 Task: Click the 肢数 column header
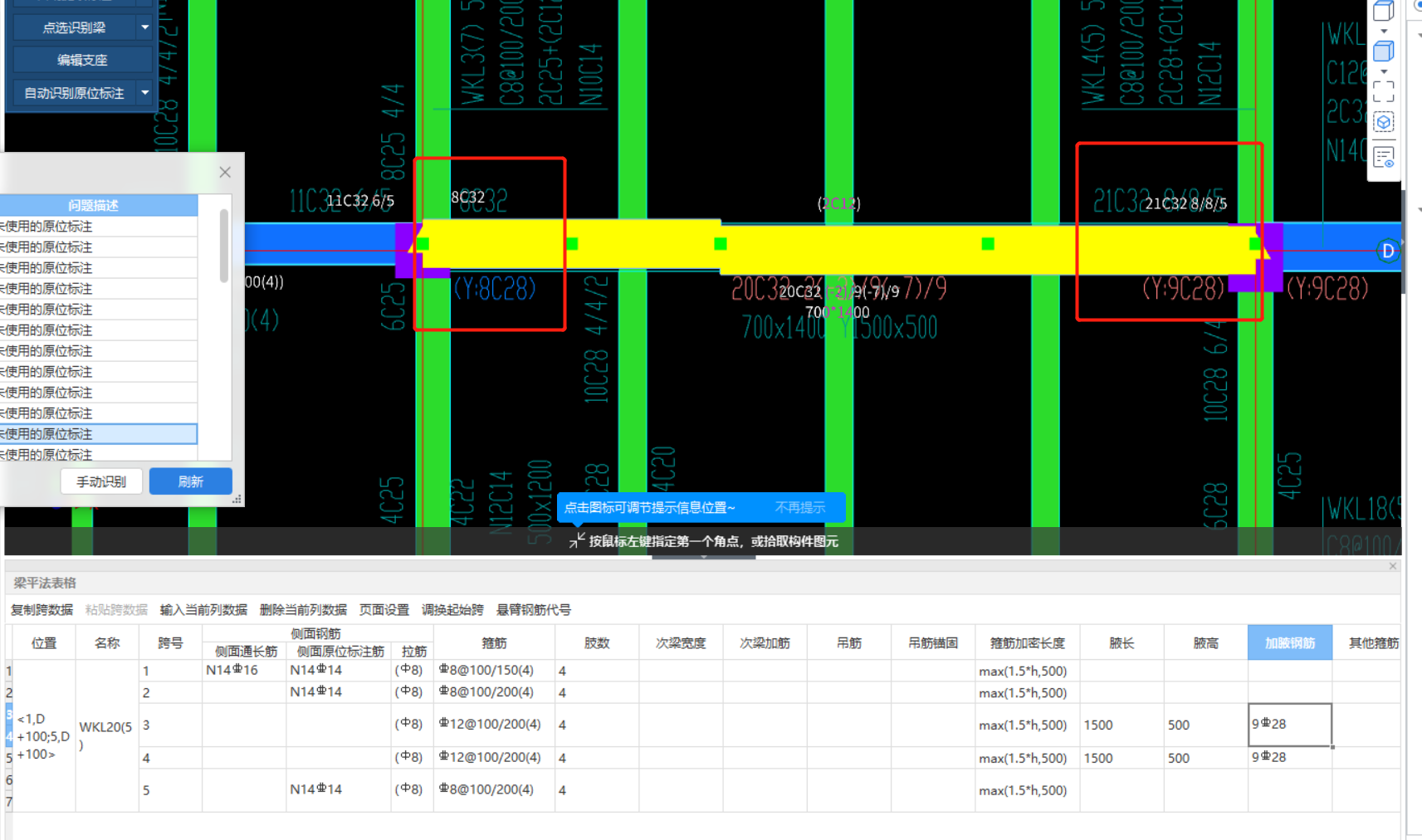pyautogui.click(x=597, y=643)
